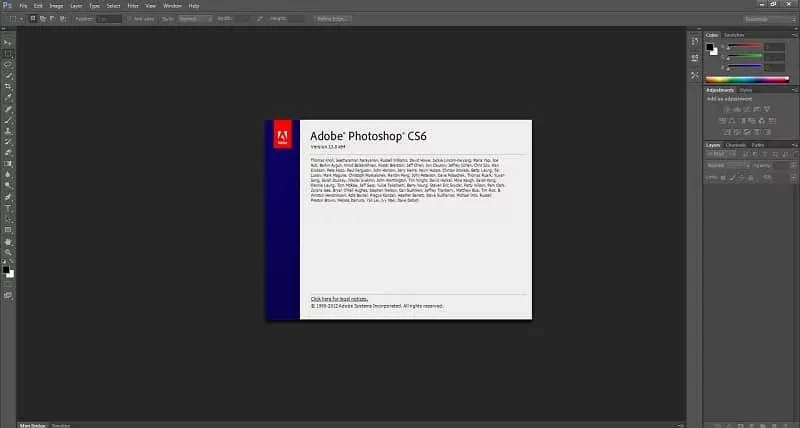The image size is (800, 428).
Task: Select the Zoom tool in toolbar
Action: click(8, 251)
